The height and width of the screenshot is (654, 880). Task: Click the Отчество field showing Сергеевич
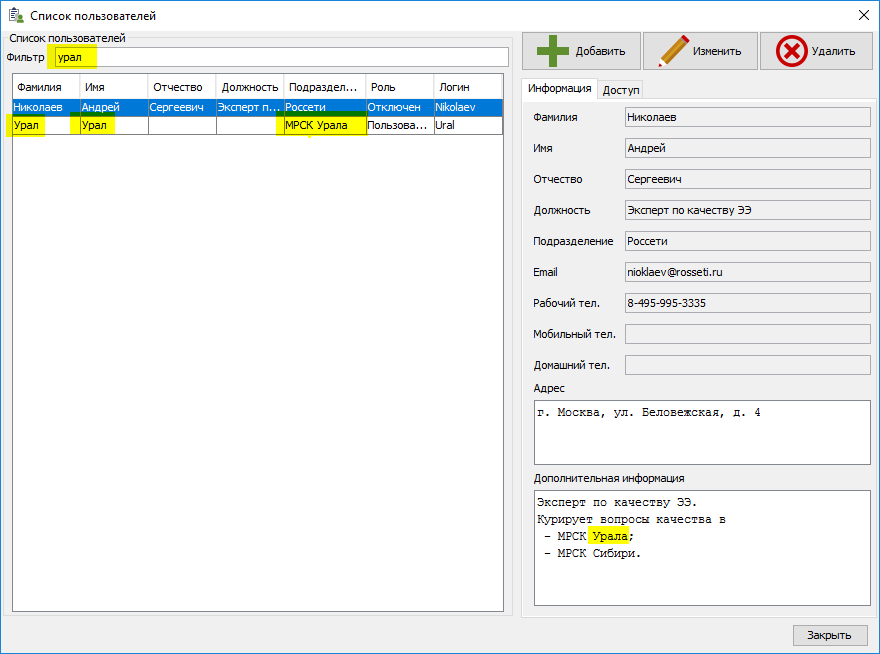pyautogui.click(x=748, y=179)
